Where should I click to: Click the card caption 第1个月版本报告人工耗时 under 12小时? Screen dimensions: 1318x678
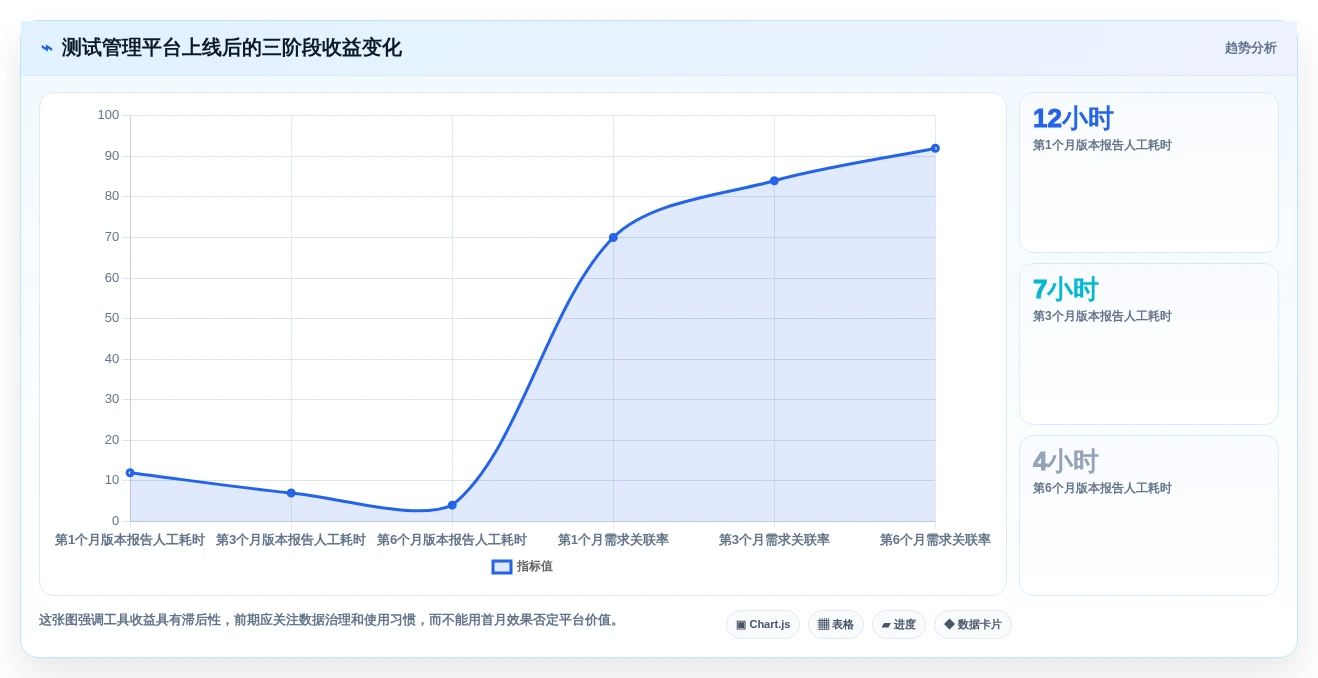click(1102, 145)
